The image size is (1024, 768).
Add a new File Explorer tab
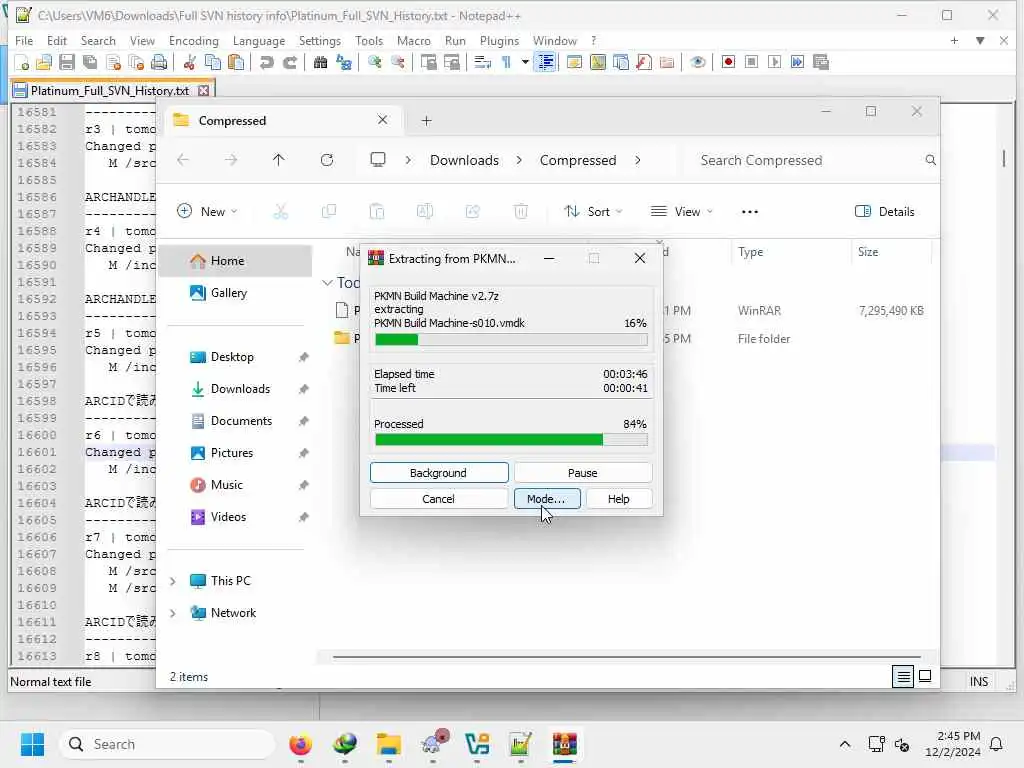click(x=426, y=121)
